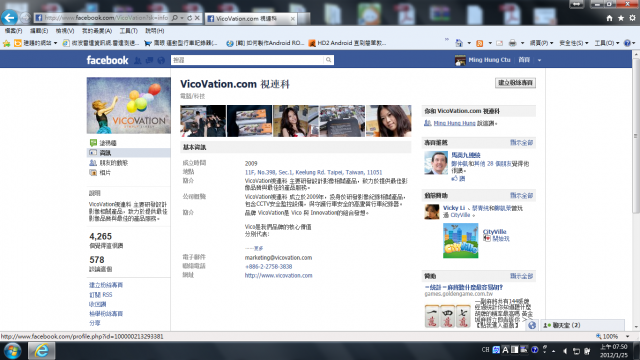
Task: Close the VicoVation.com browser tab
Action: 293,18
